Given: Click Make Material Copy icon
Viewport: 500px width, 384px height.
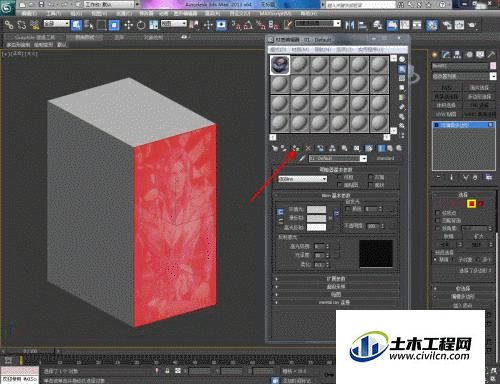Looking at the screenshot, I should coord(320,148).
